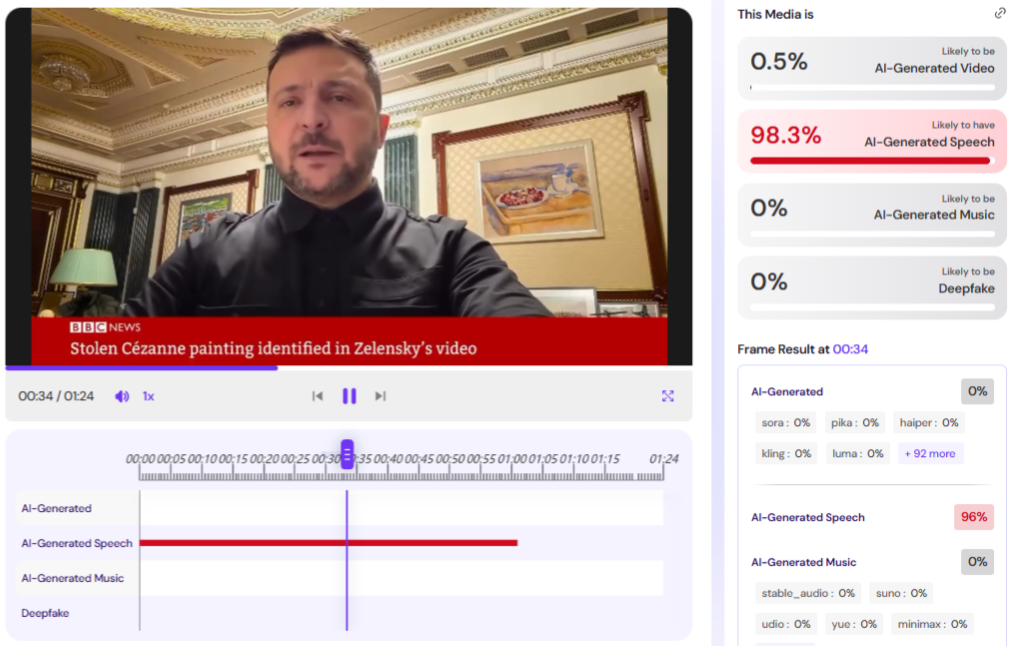The width and height of the screenshot is (1014, 646).
Task: Click the AI-Generated frame result heading
Action: (787, 392)
